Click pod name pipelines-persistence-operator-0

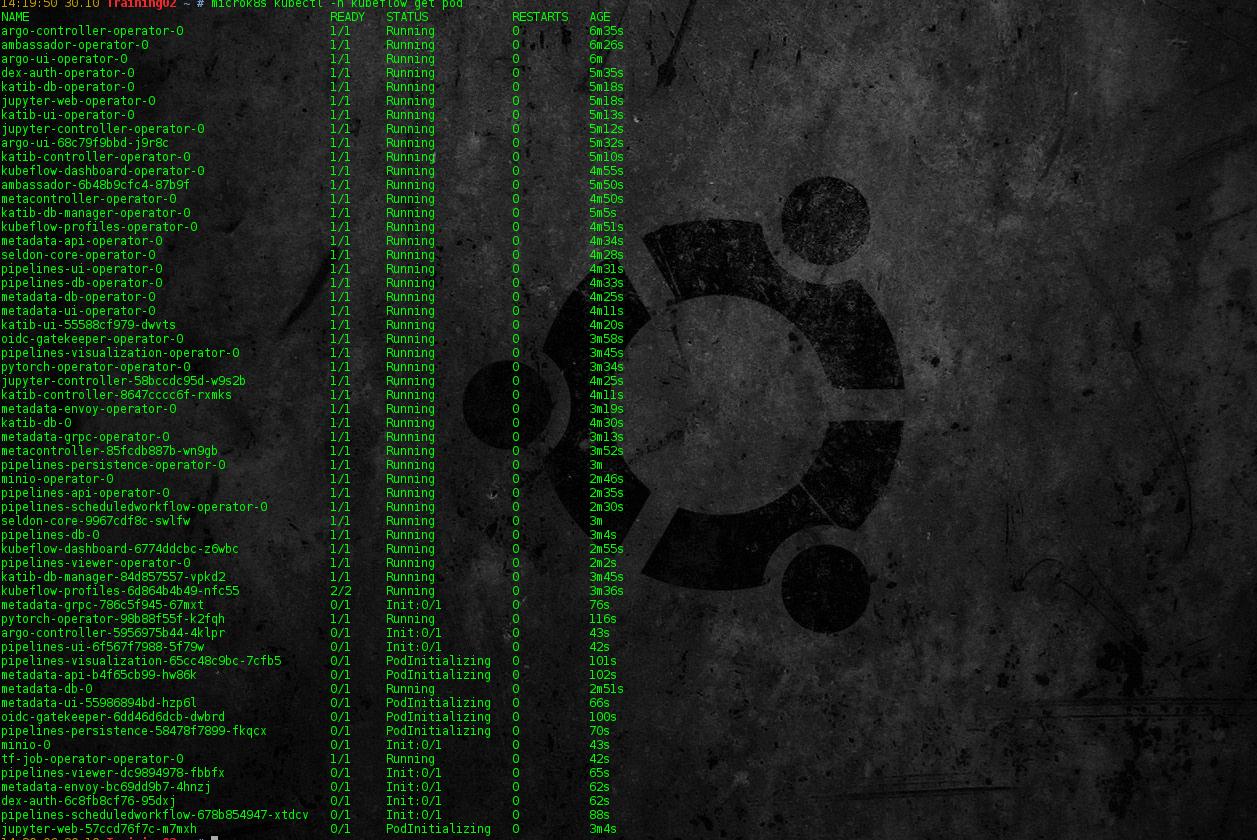click(x=113, y=465)
